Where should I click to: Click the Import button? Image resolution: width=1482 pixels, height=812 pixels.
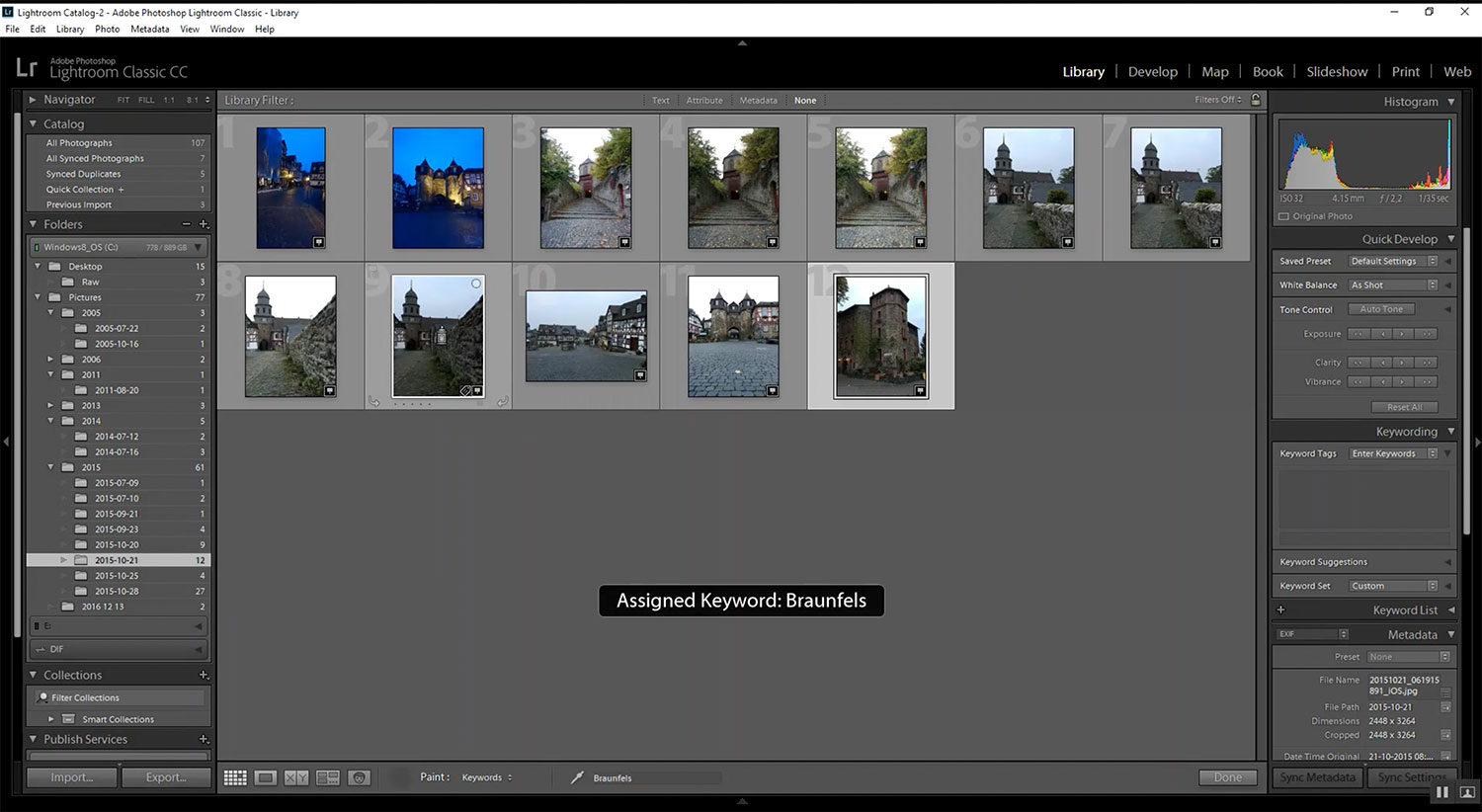click(72, 777)
